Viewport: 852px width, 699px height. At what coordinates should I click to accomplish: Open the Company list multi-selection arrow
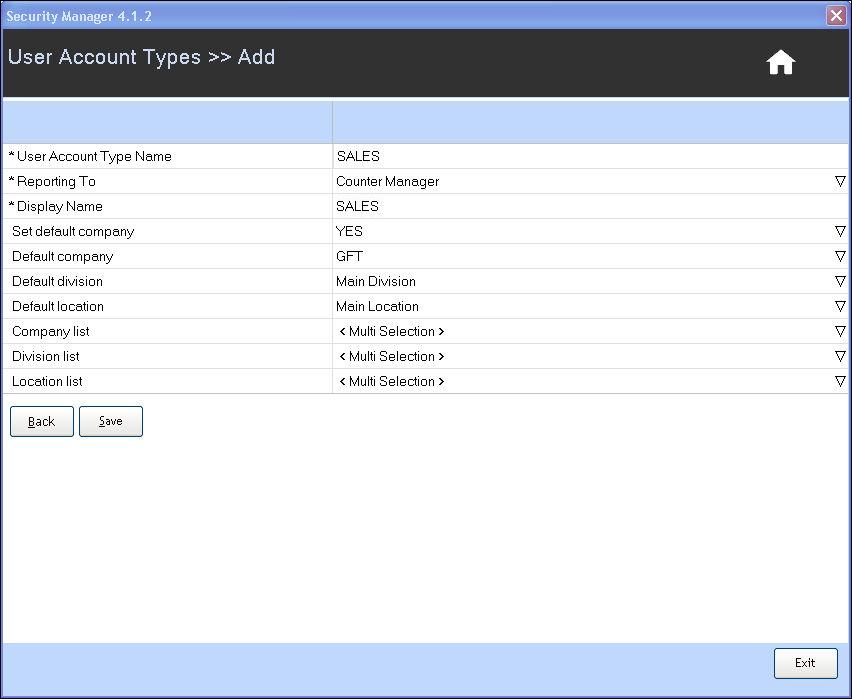click(840, 331)
